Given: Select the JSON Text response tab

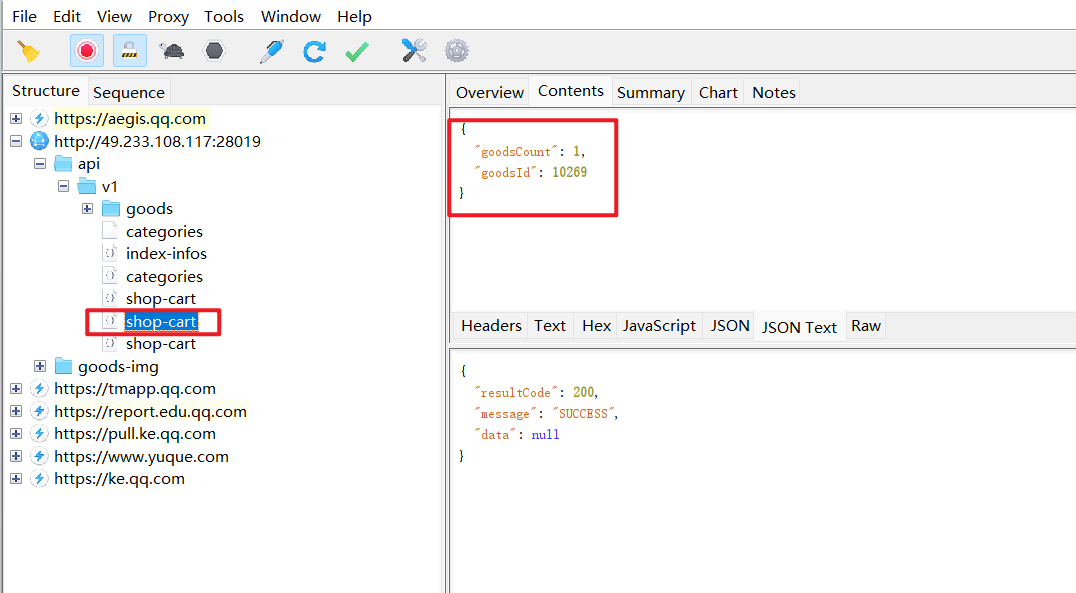Looking at the screenshot, I should [x=799, y=327].
